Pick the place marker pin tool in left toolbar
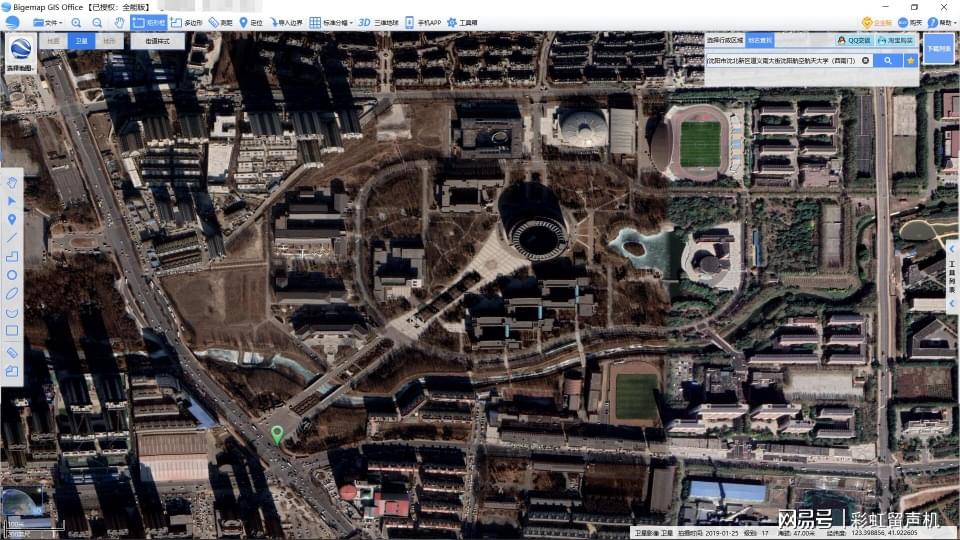 [12, 219]
